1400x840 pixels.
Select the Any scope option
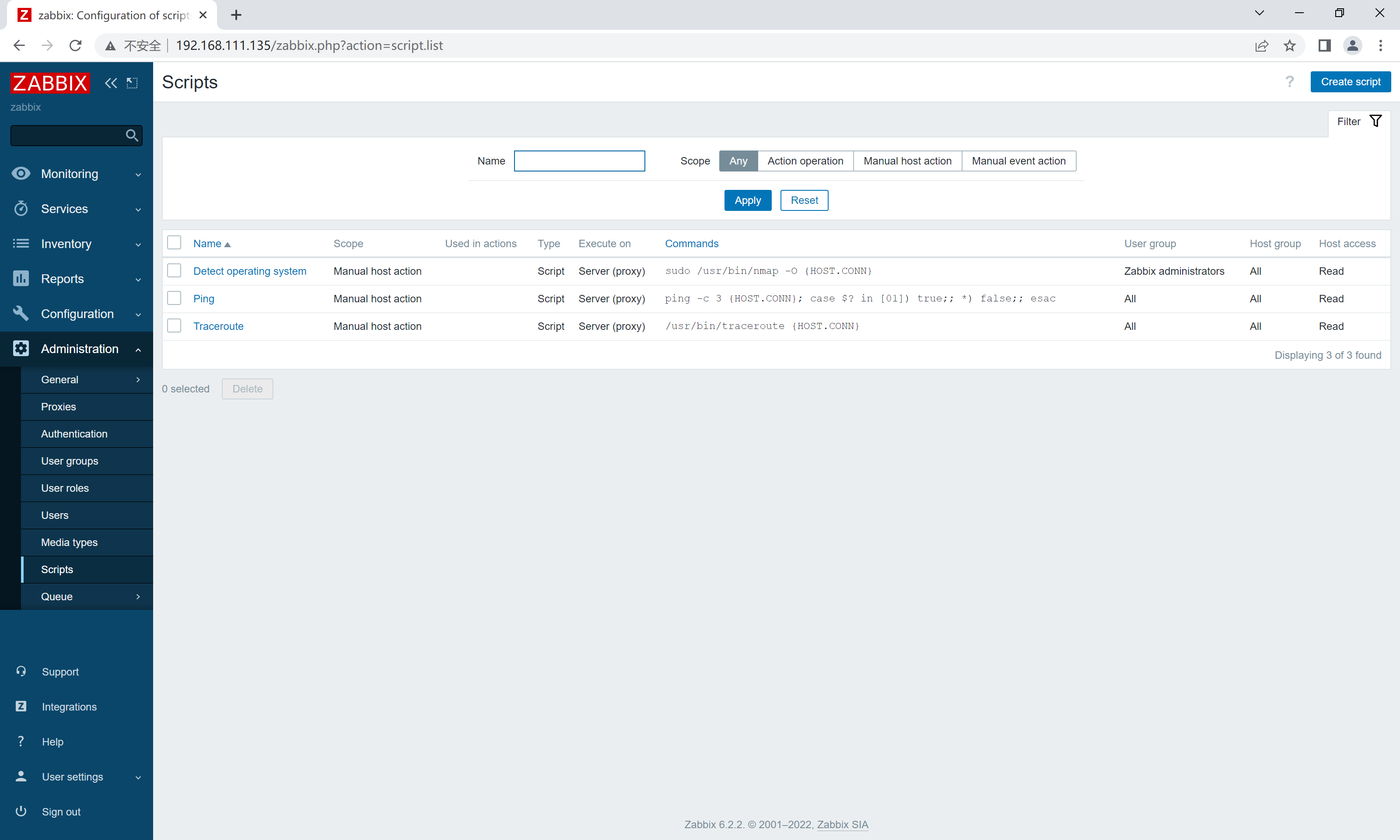[738, 161]
